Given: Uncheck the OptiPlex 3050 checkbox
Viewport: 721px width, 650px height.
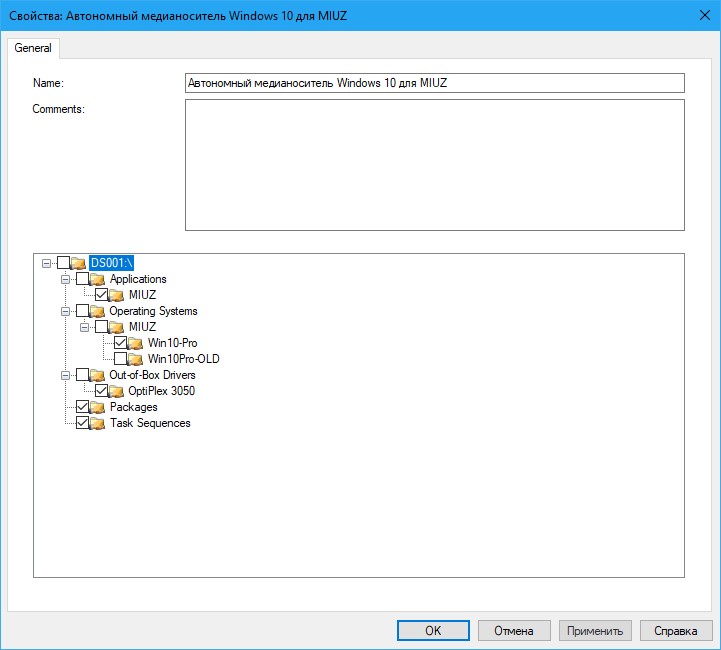Looking at the screenshot, I should (102, 391).
